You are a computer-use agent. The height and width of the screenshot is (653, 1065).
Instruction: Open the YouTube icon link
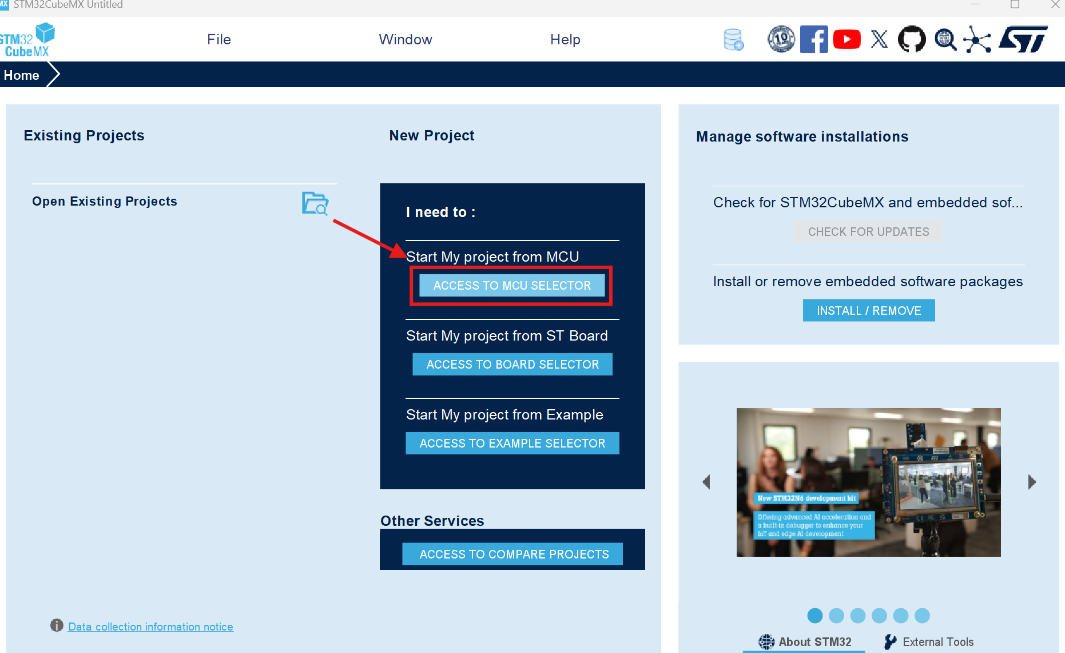coord(846,39)
